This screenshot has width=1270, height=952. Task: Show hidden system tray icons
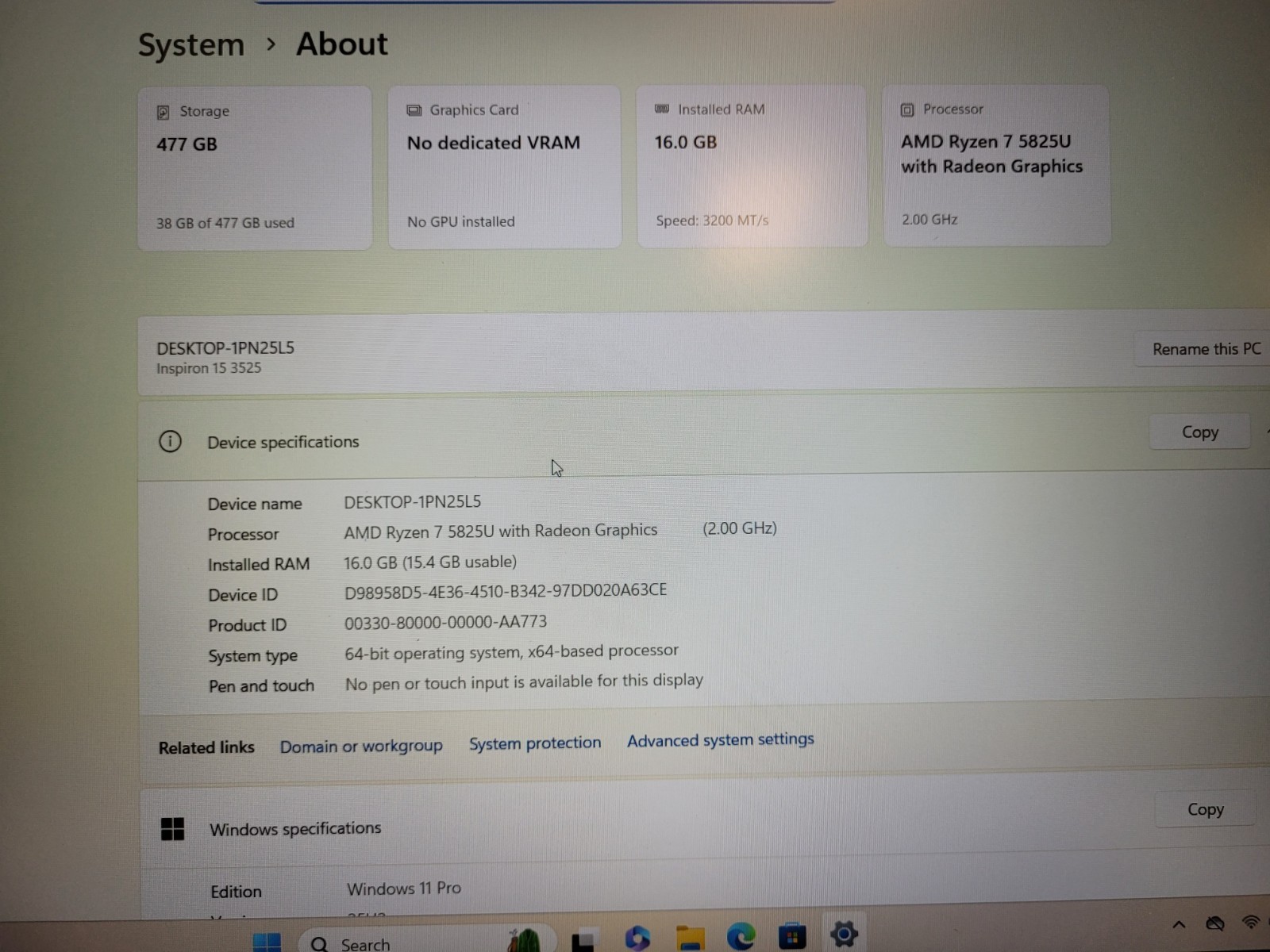point(1179,924)
